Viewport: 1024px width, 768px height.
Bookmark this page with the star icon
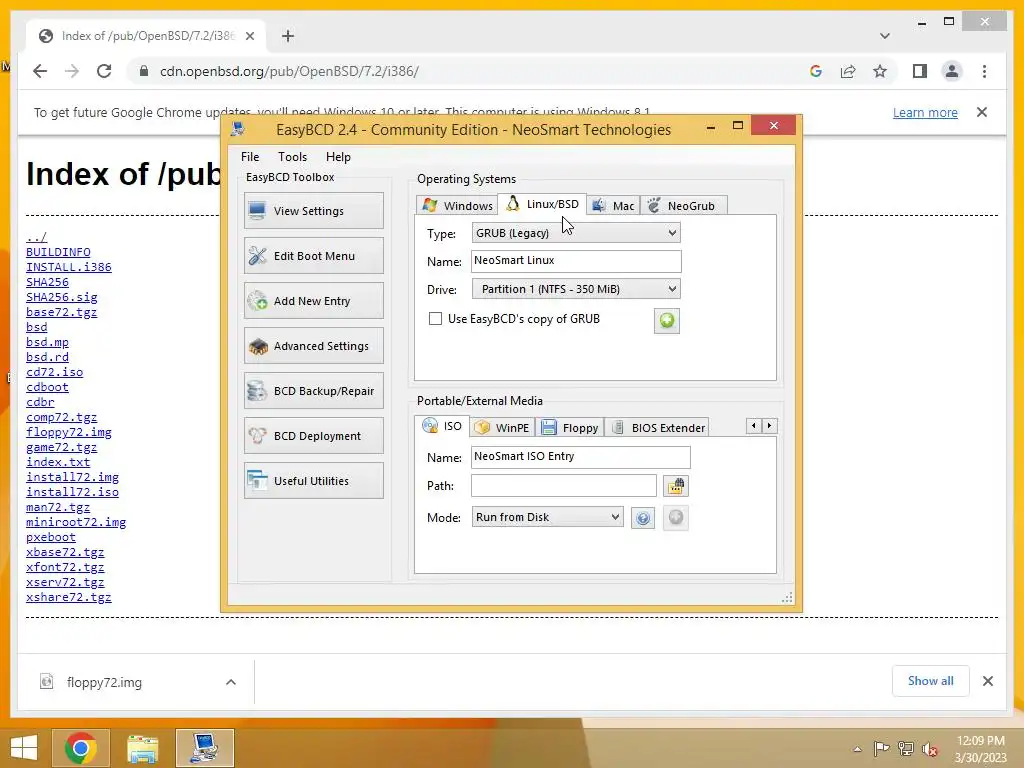(880, 71)
